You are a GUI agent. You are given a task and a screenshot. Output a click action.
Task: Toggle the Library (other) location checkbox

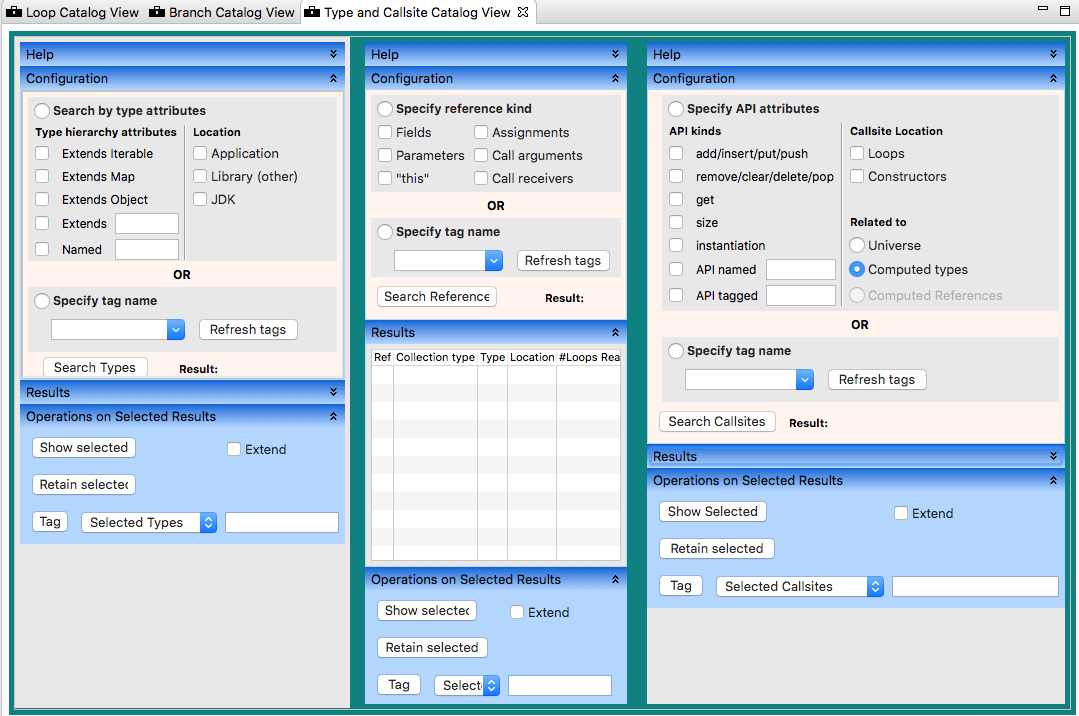click(200, 176)
